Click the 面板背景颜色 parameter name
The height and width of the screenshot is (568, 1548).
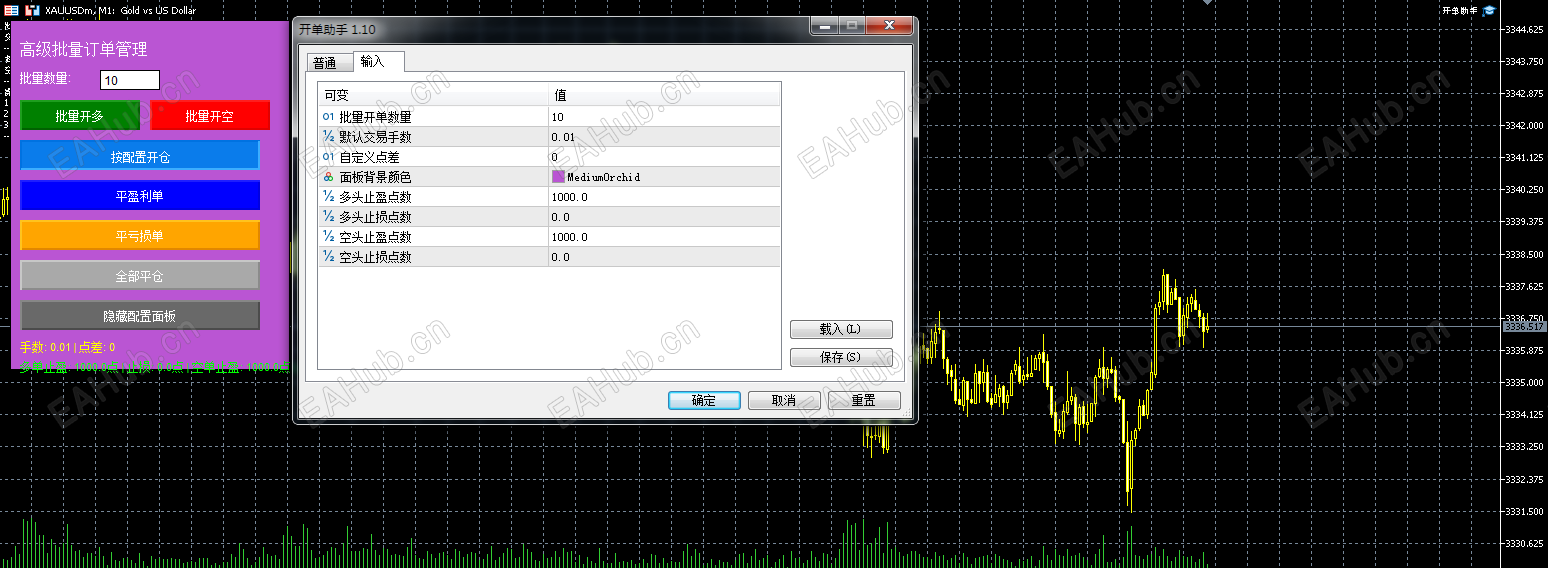point(376,177)
